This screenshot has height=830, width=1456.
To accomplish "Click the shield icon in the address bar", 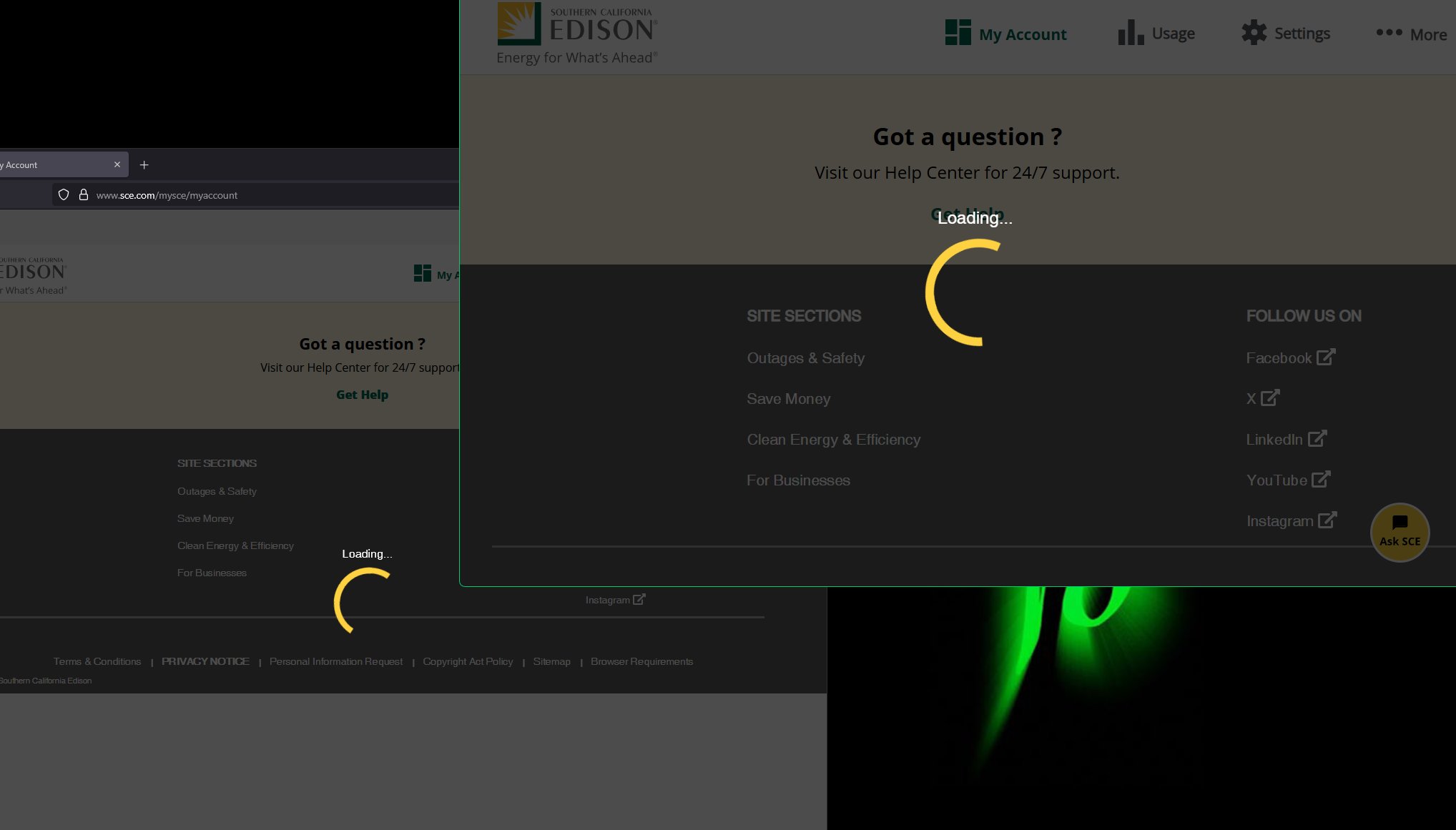I will (x=64, y=194).
